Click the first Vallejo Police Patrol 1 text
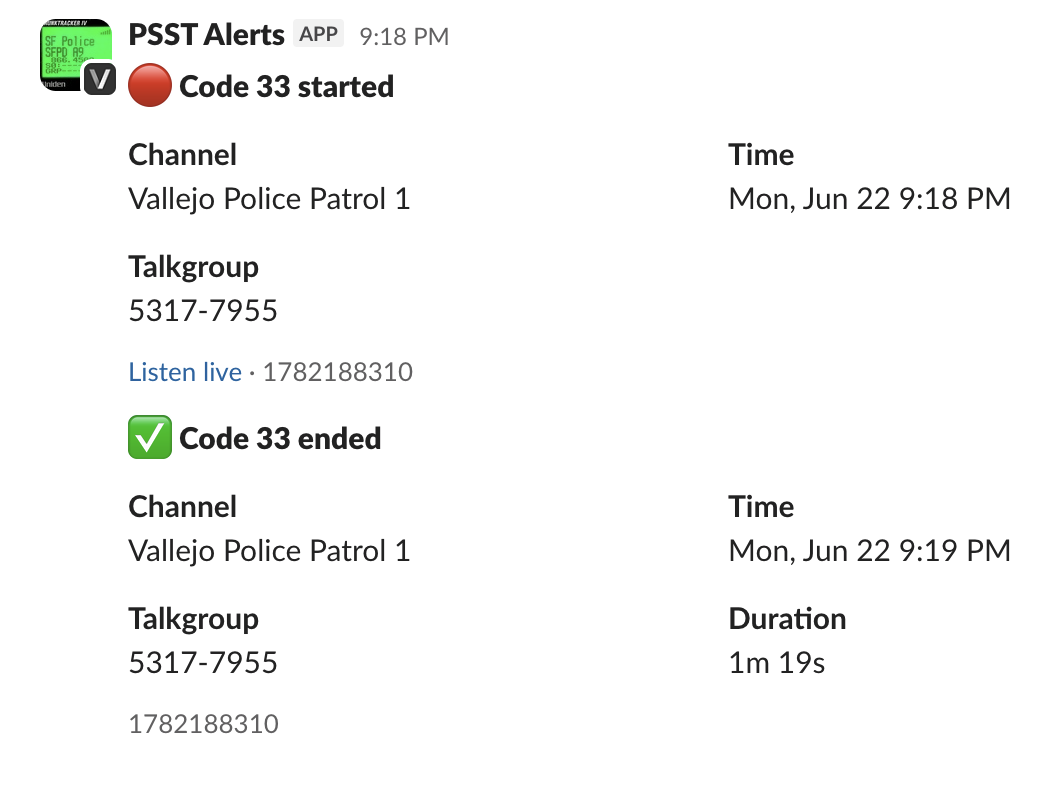The image size is (1064, 788). pos(269,199)
